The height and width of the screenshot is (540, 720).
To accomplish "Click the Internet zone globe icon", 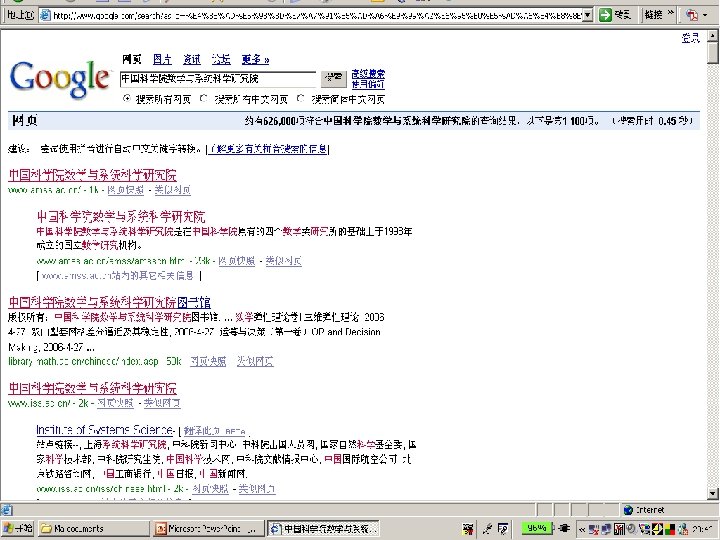I will (x=628, y=510).
